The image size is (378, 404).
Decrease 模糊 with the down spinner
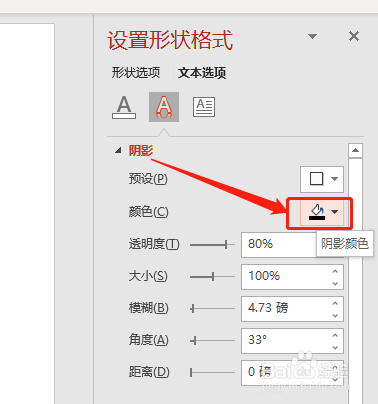tap(335, 315)
